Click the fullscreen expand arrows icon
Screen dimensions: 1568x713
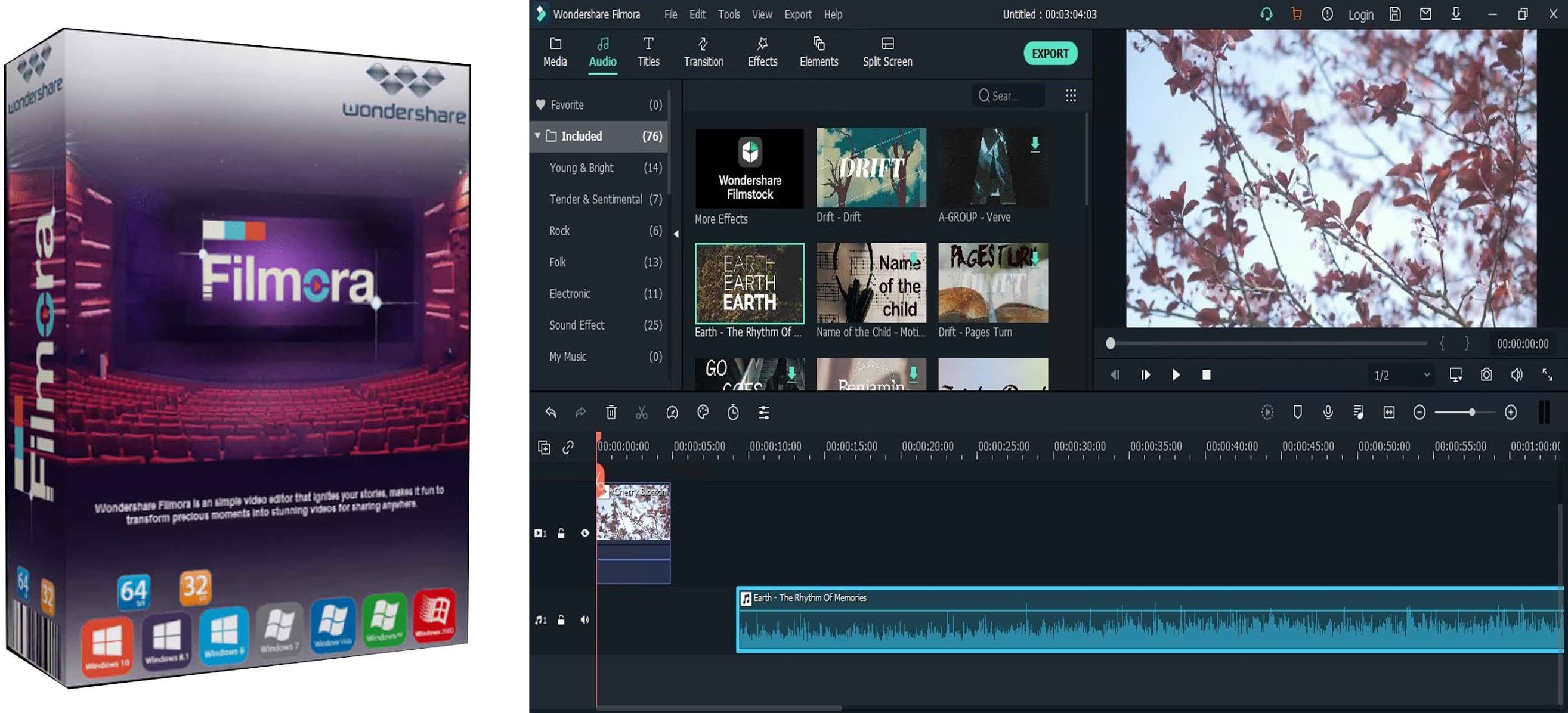click(x=1547, y=375)
